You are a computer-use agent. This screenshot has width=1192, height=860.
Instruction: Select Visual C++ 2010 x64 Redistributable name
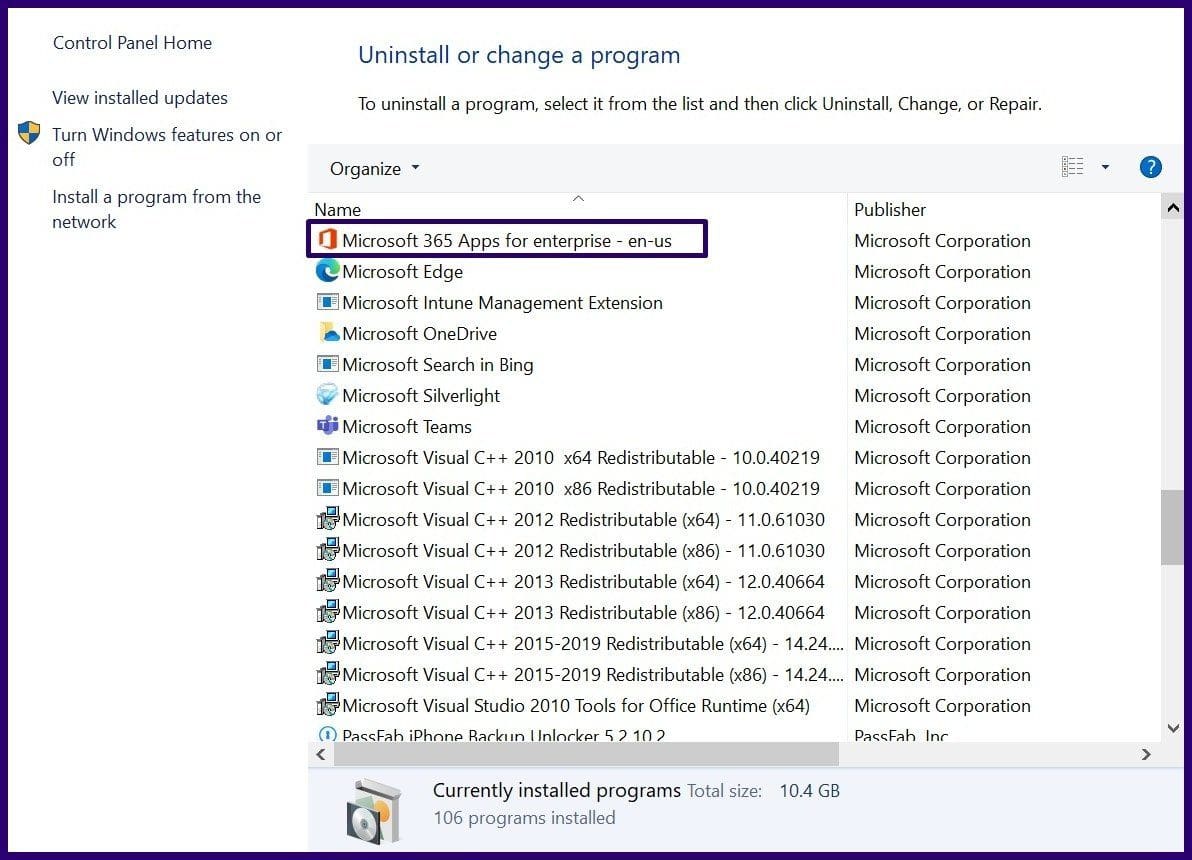[581, 458]
